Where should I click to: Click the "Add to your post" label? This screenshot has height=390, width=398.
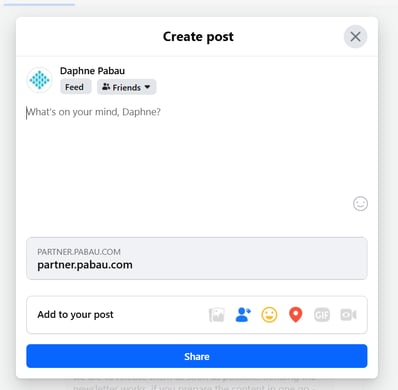pyautogui.click(x=75, y=315)
